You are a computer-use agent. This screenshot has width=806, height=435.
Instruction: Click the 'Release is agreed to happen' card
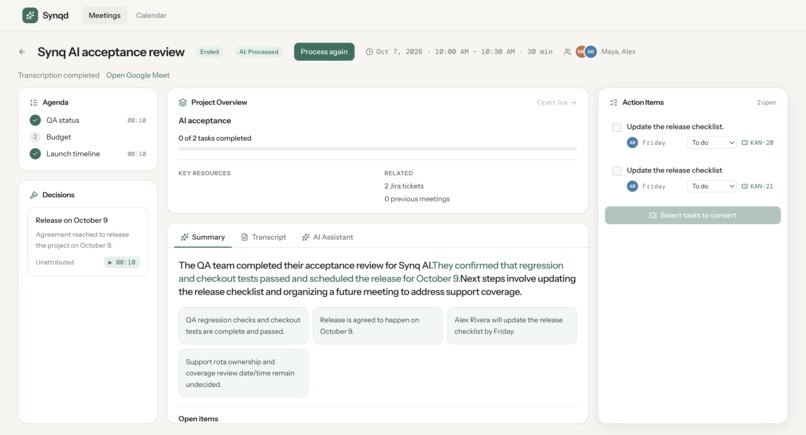(x=378, y=325)
